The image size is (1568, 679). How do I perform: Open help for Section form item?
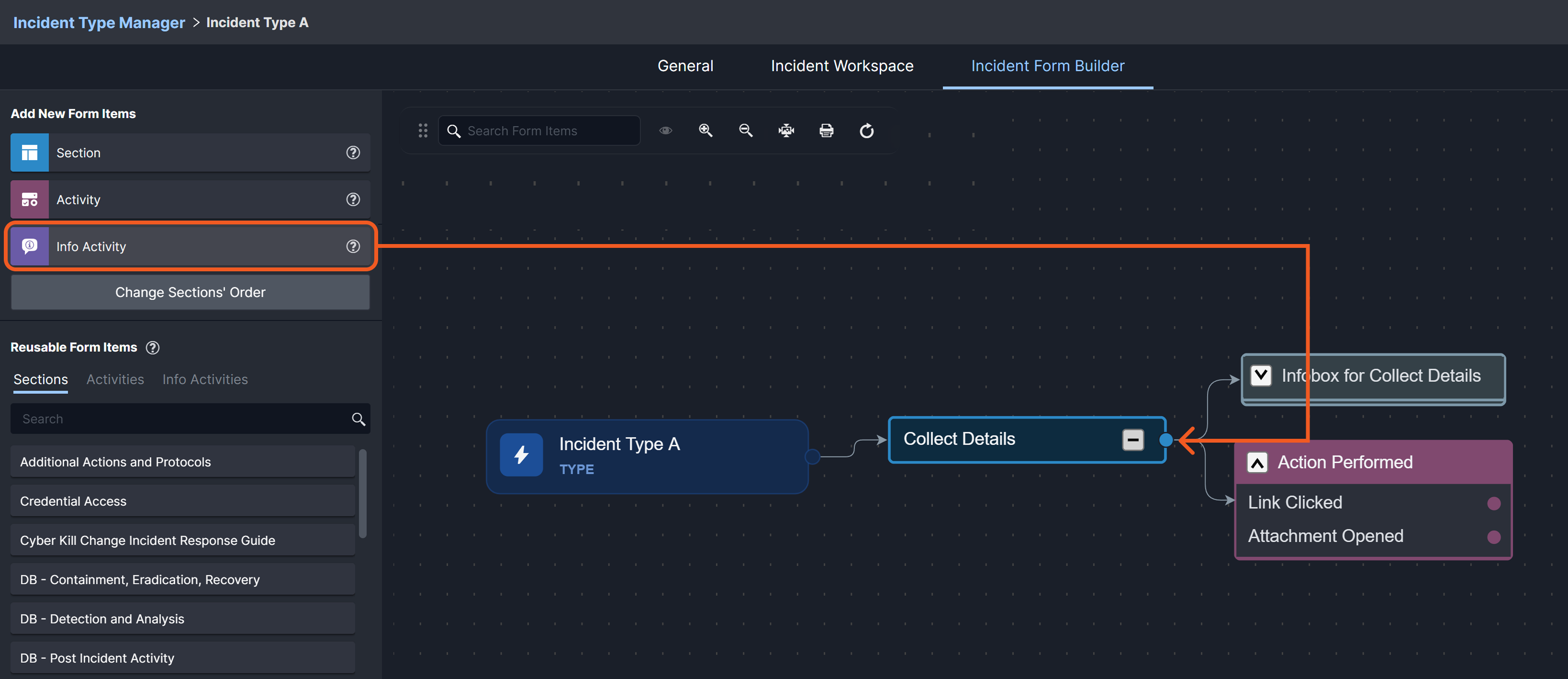point(353,153)
